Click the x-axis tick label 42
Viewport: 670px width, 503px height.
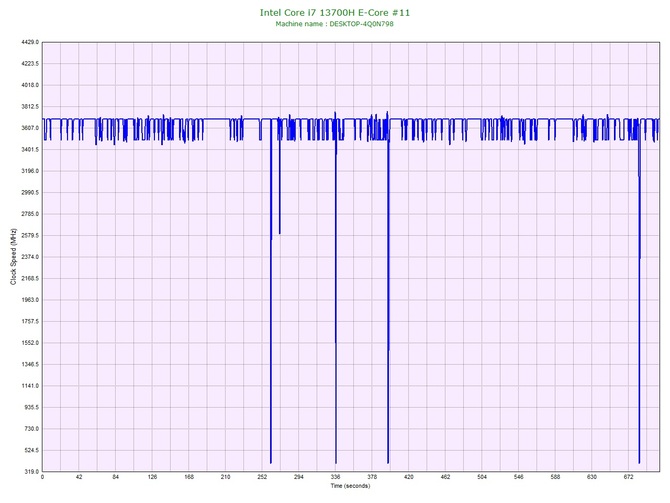(79, 477)
